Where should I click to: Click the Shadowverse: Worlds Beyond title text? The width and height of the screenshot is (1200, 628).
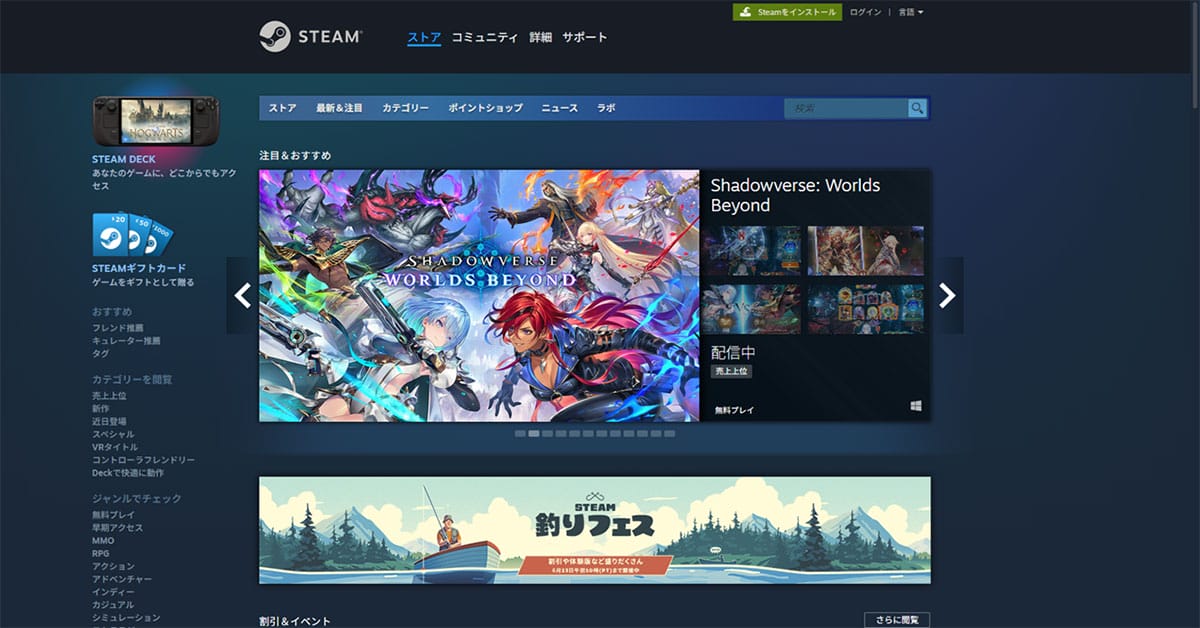795,195
